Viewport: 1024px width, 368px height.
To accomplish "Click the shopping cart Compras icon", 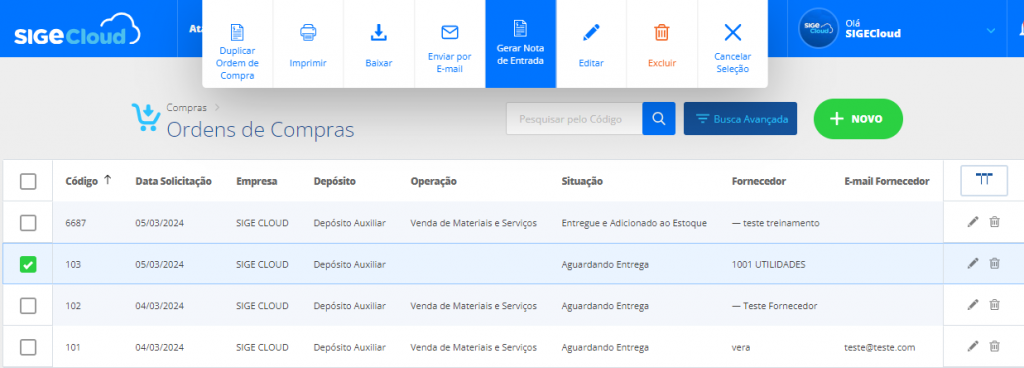I will (146, 117).
